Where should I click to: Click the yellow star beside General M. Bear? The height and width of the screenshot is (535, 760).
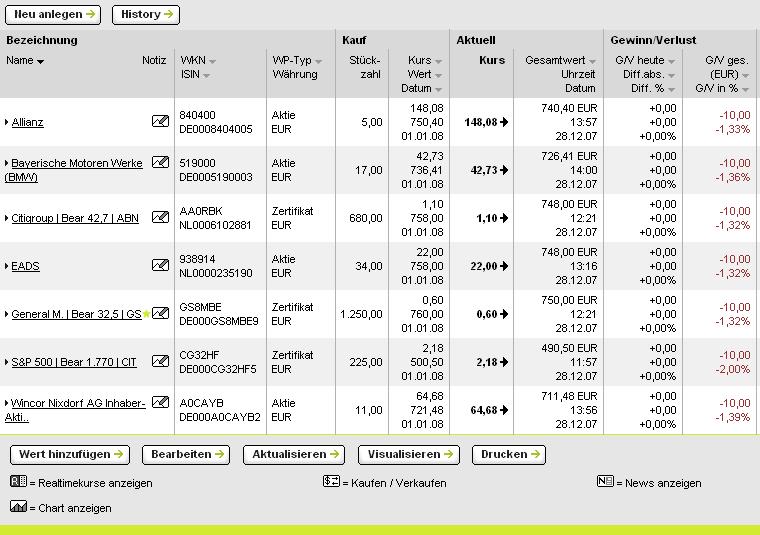point(146,314)
